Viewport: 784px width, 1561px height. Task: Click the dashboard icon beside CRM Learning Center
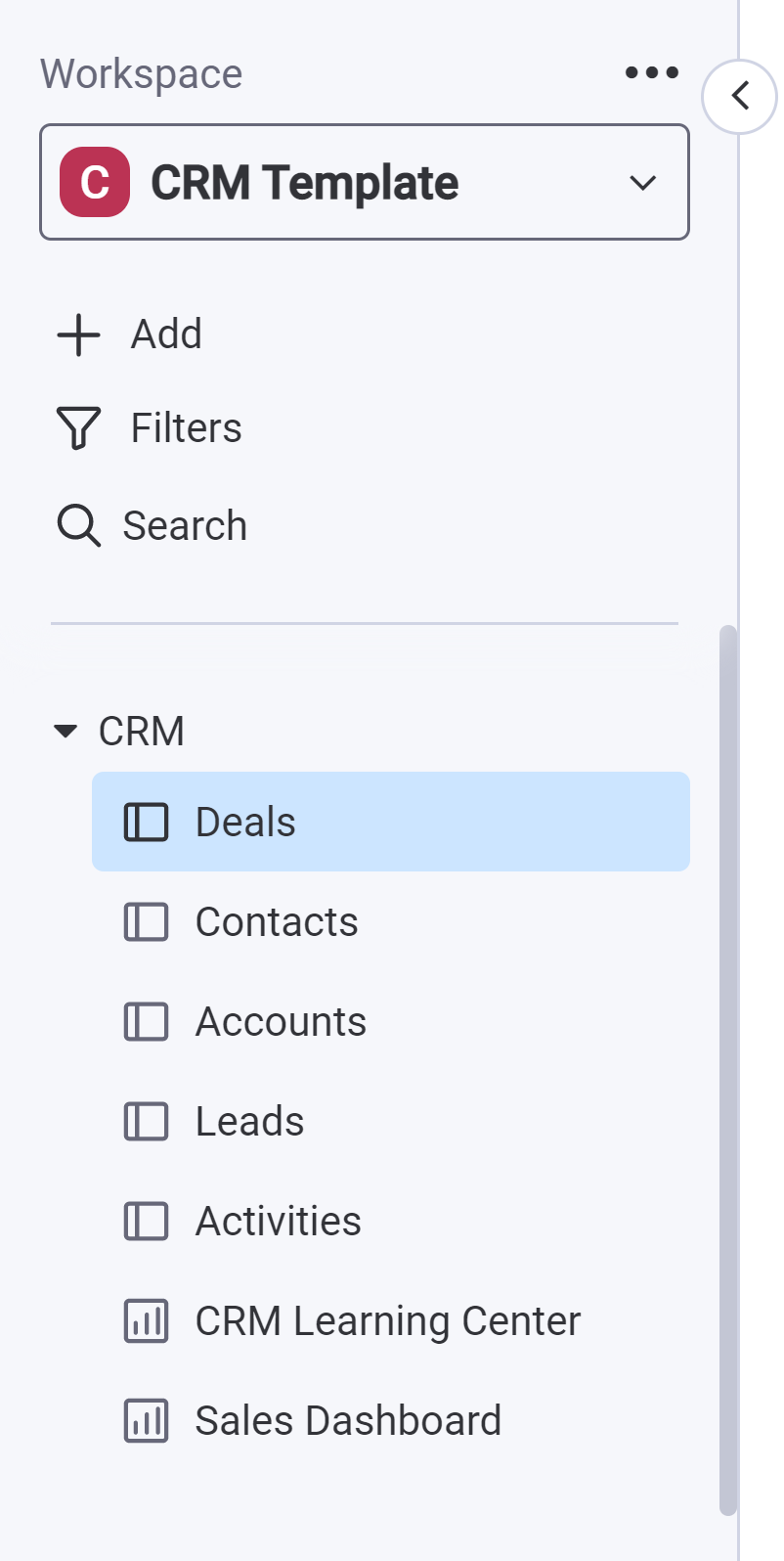[147, 1320]
